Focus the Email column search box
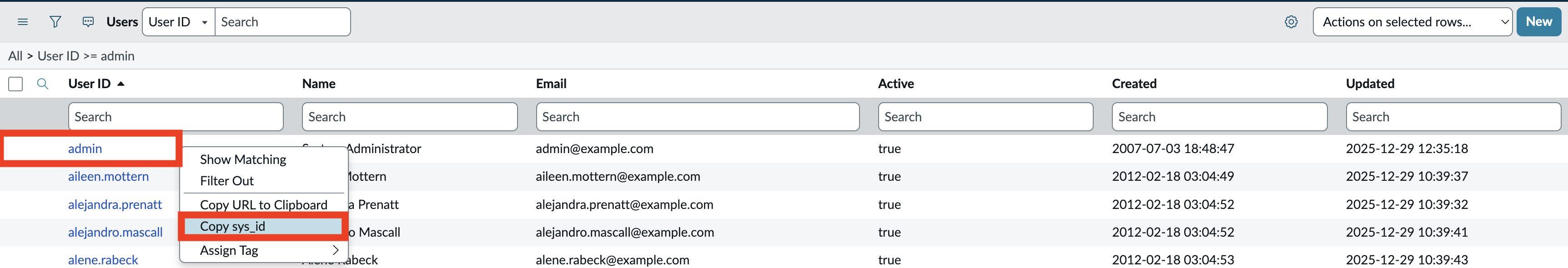Screen dimensions: 1568x268 pos(697,117)
